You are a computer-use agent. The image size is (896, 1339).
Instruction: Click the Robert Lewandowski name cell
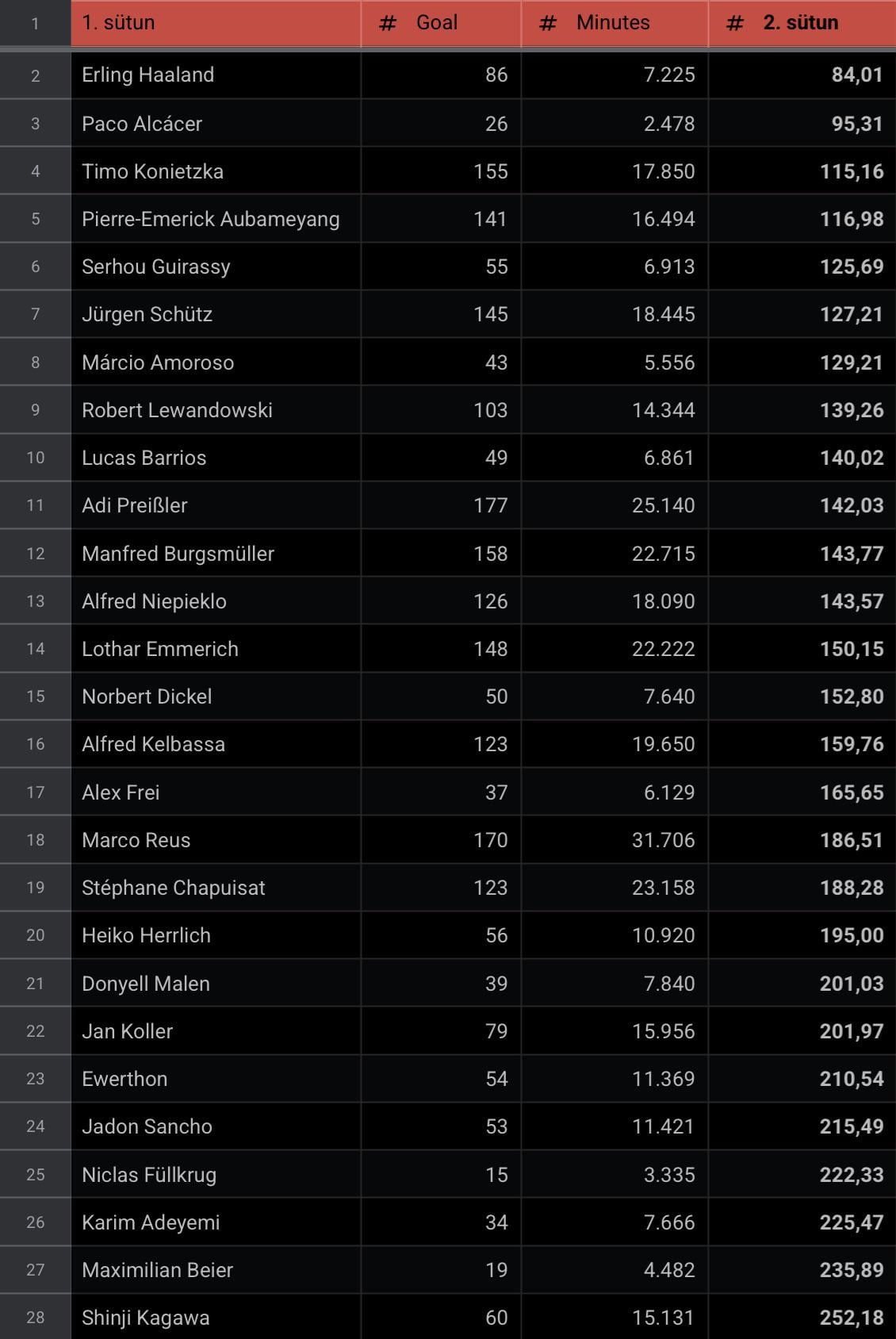click(x=177, y=410)
